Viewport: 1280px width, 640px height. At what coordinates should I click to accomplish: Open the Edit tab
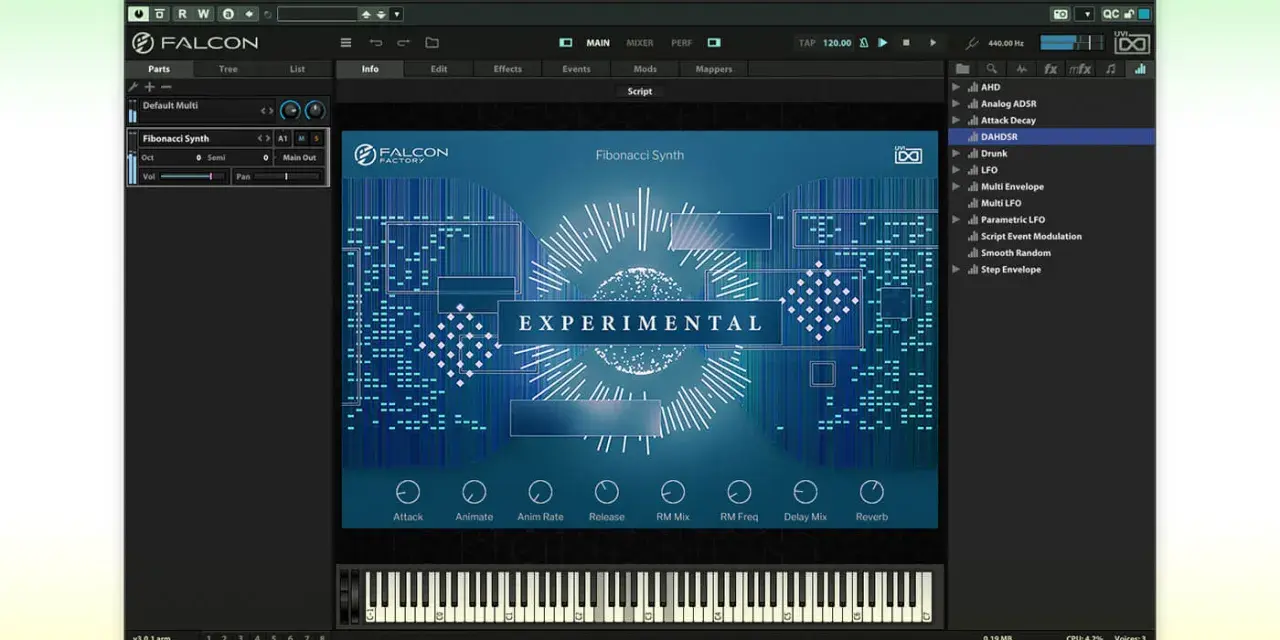(x=439, y=69)
